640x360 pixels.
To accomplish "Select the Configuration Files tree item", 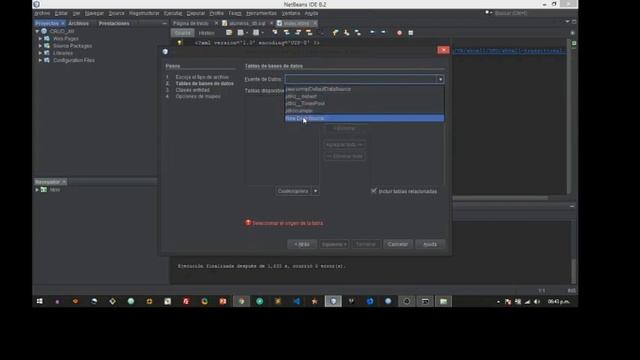I will (x=74, y=60).
